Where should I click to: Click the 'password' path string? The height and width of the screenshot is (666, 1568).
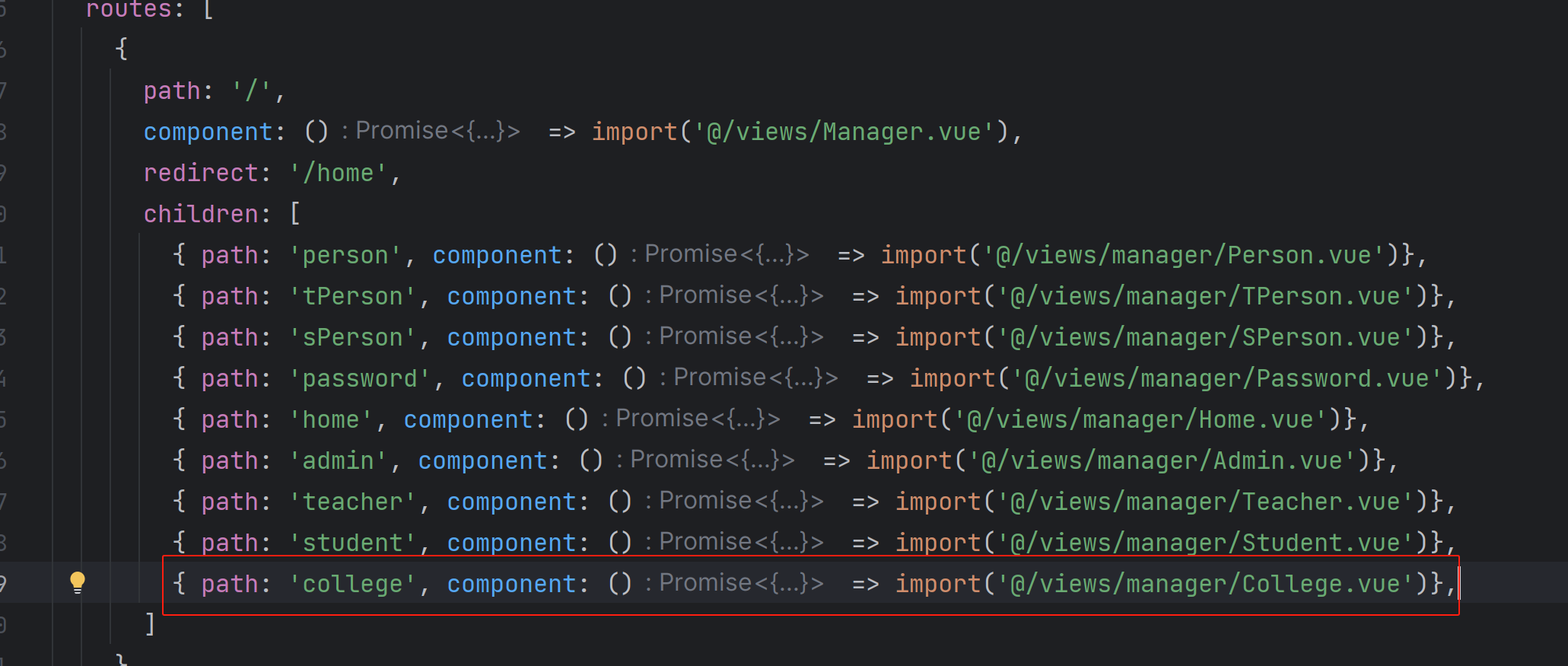coord(359,379)
